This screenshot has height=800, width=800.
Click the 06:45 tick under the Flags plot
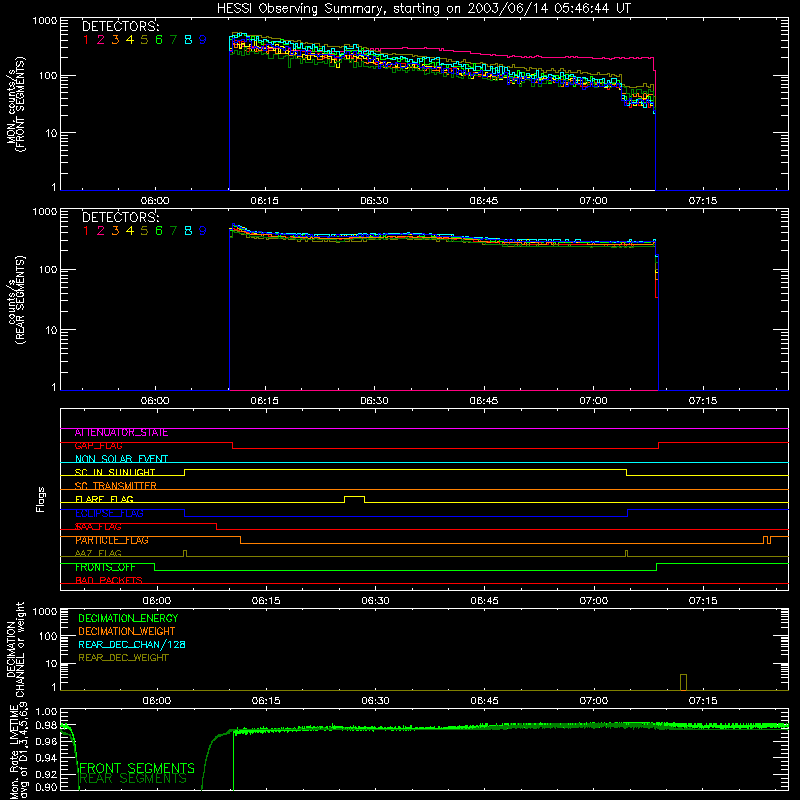(484, 601)
